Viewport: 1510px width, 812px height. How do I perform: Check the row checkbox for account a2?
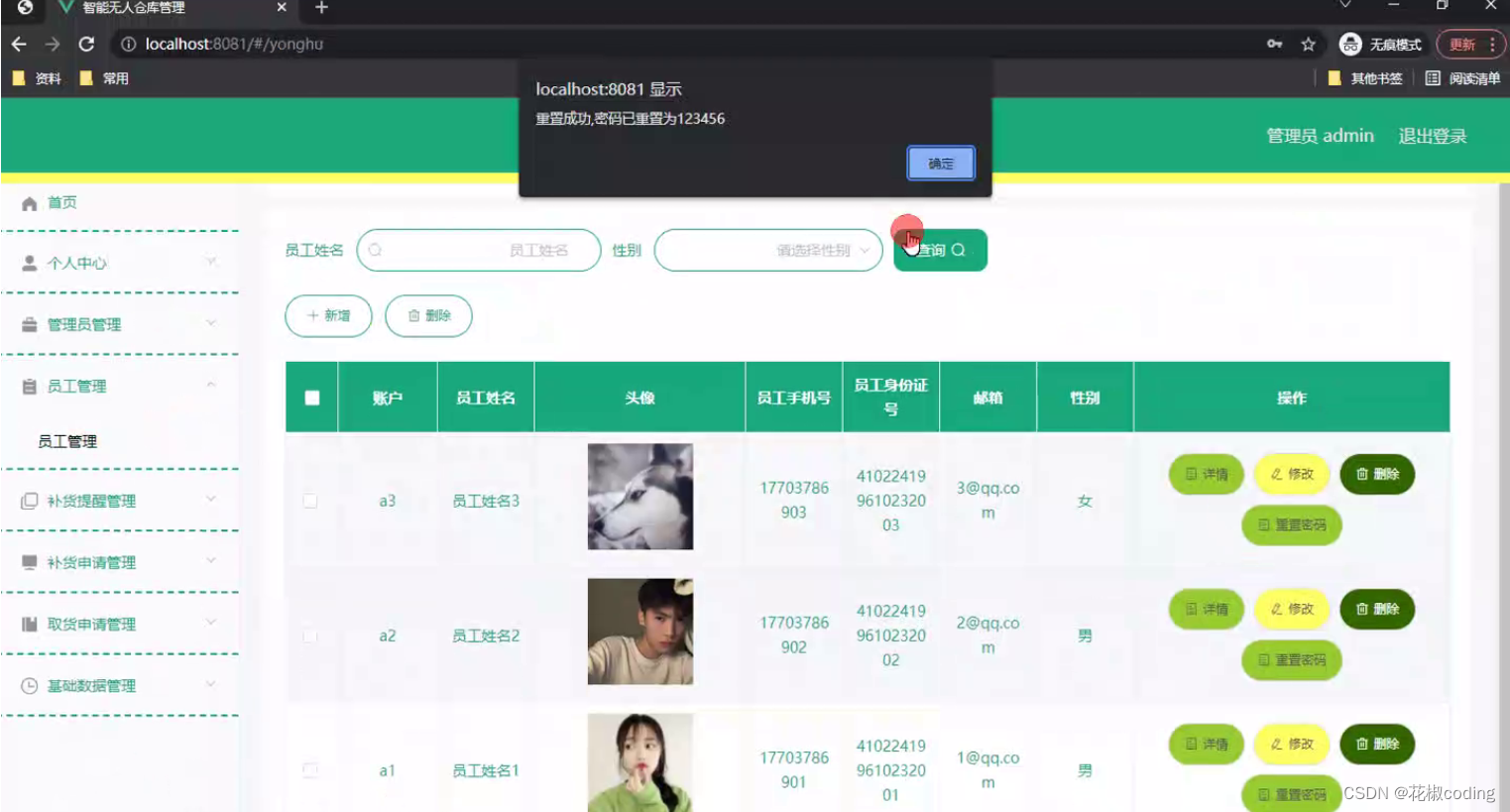coord(310,636)
